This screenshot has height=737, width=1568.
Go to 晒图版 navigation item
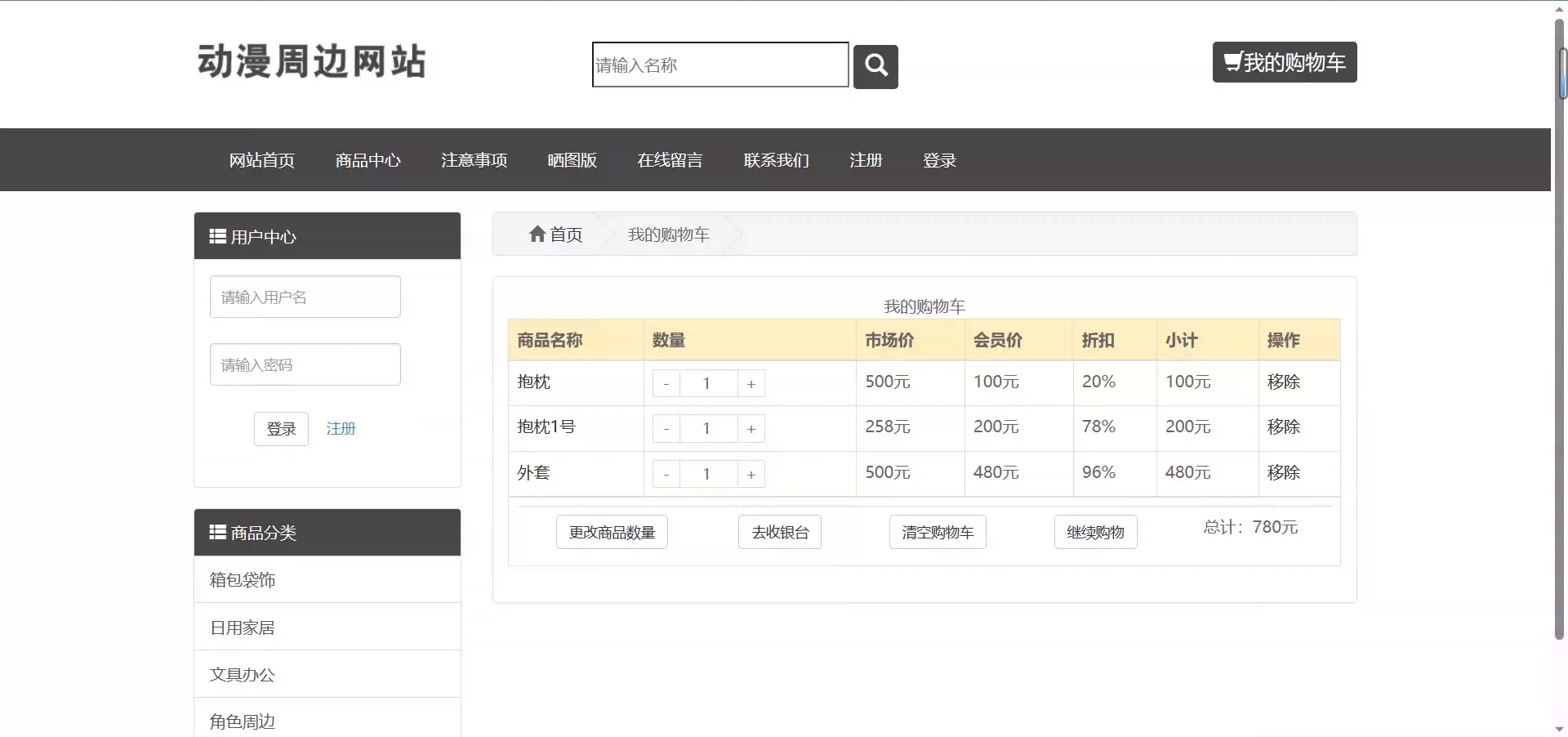tap(572, 160)
